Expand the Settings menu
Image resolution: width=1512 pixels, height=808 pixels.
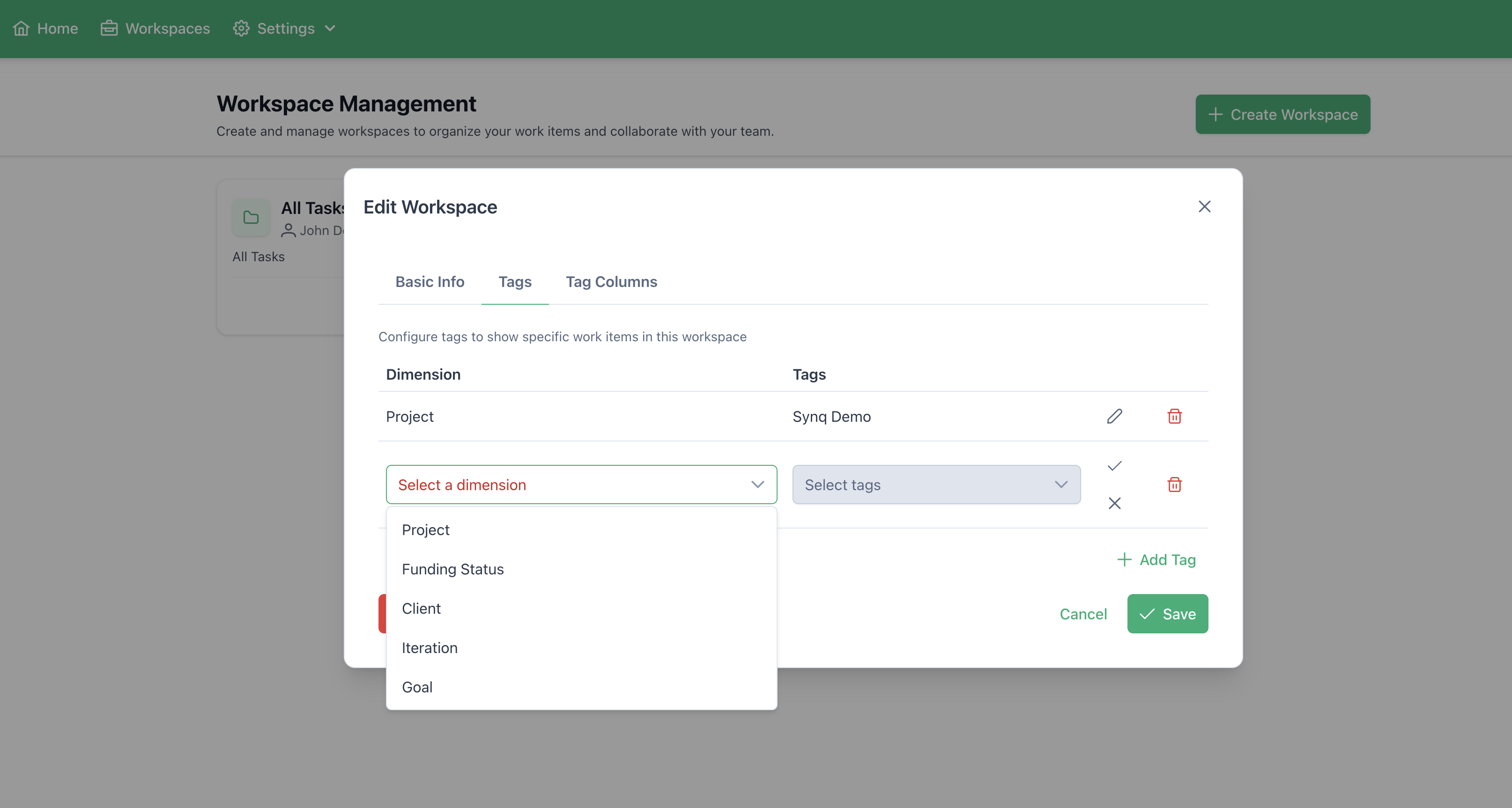point(285,28)
